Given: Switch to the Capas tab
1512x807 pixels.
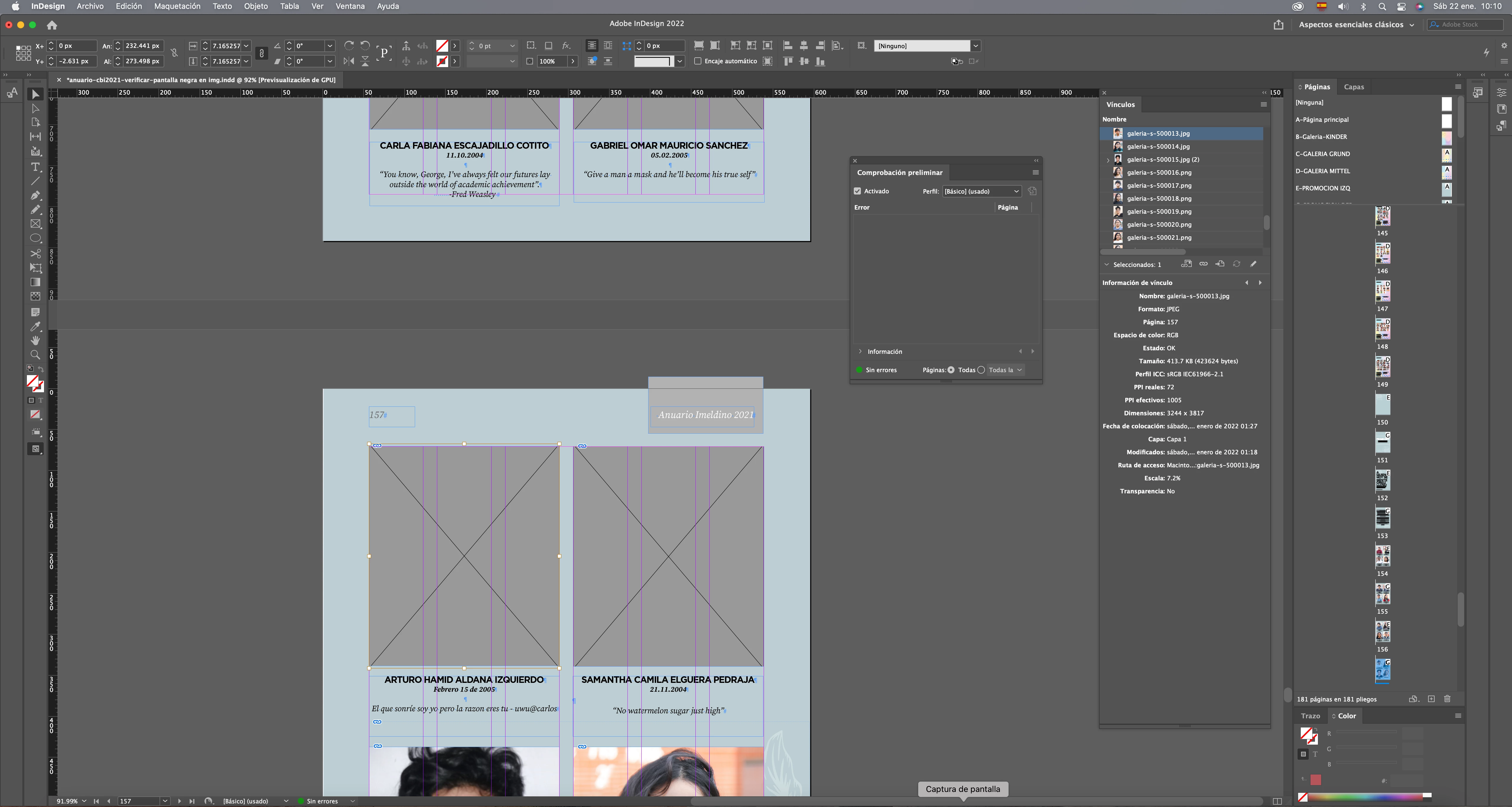Looking at the screenshot, I should [1354, 87].
